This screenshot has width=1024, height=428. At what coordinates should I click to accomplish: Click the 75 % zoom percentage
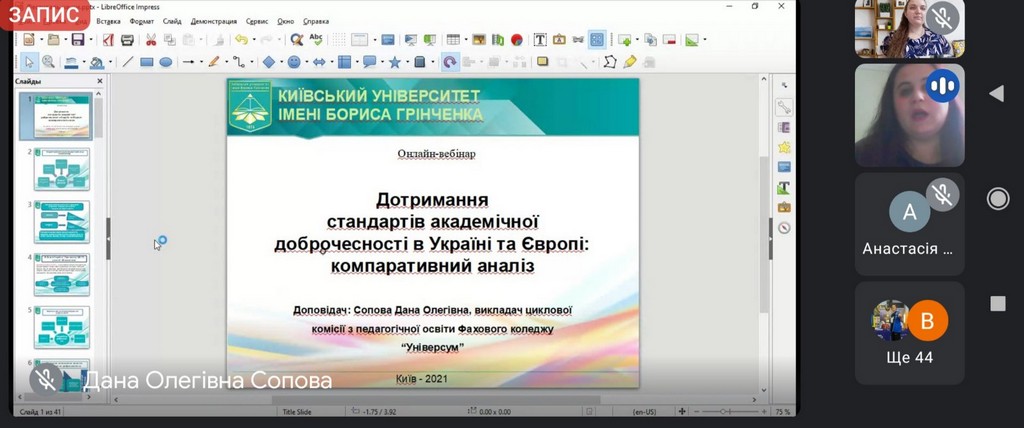[x=783, y=412]
